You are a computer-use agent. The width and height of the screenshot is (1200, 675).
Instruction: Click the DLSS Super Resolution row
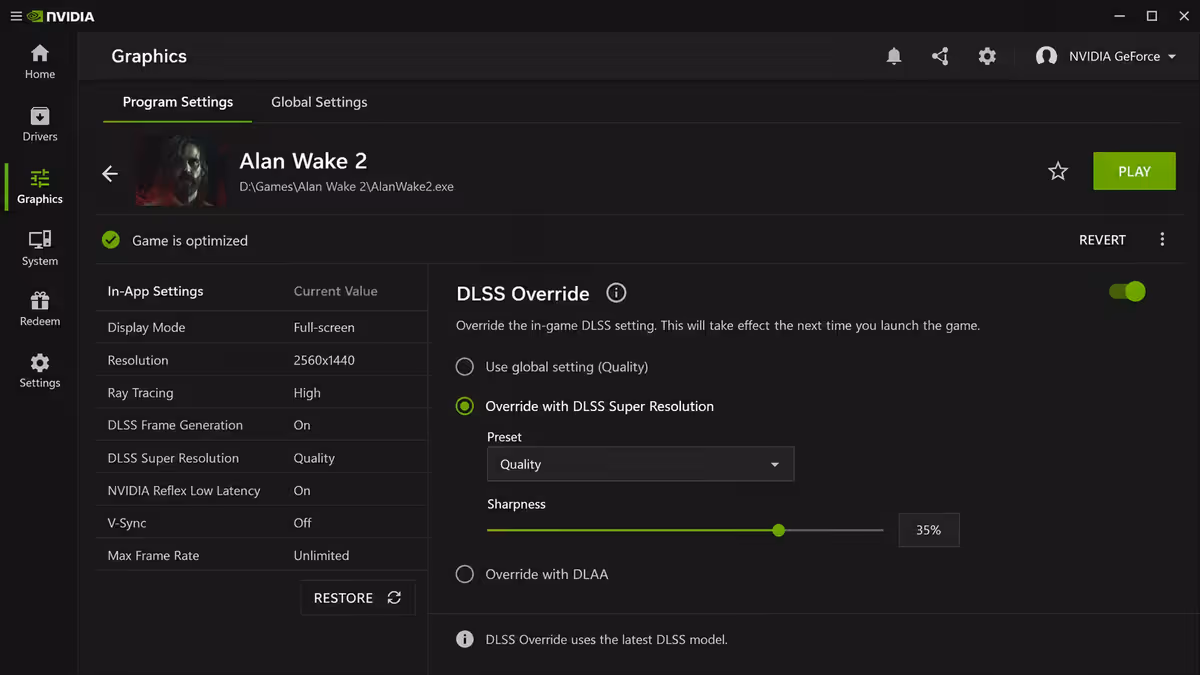pos(262,458)
